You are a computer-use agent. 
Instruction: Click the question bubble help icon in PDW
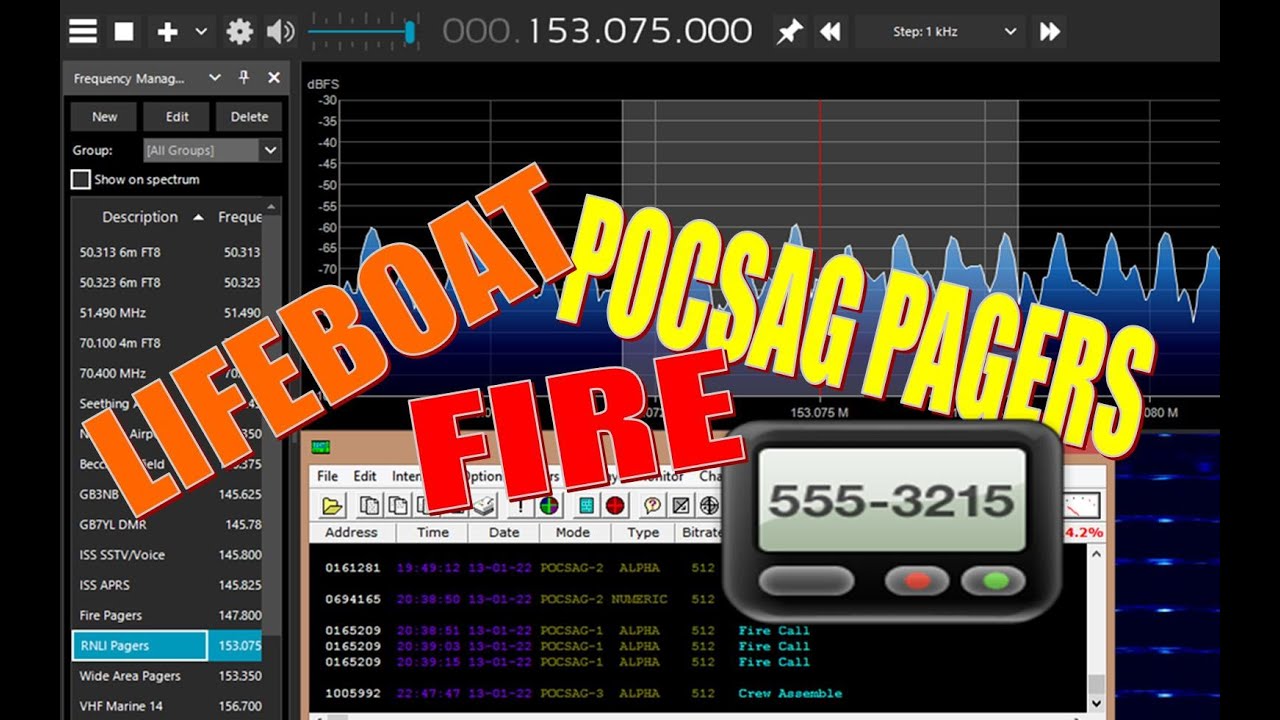(652, 505)
